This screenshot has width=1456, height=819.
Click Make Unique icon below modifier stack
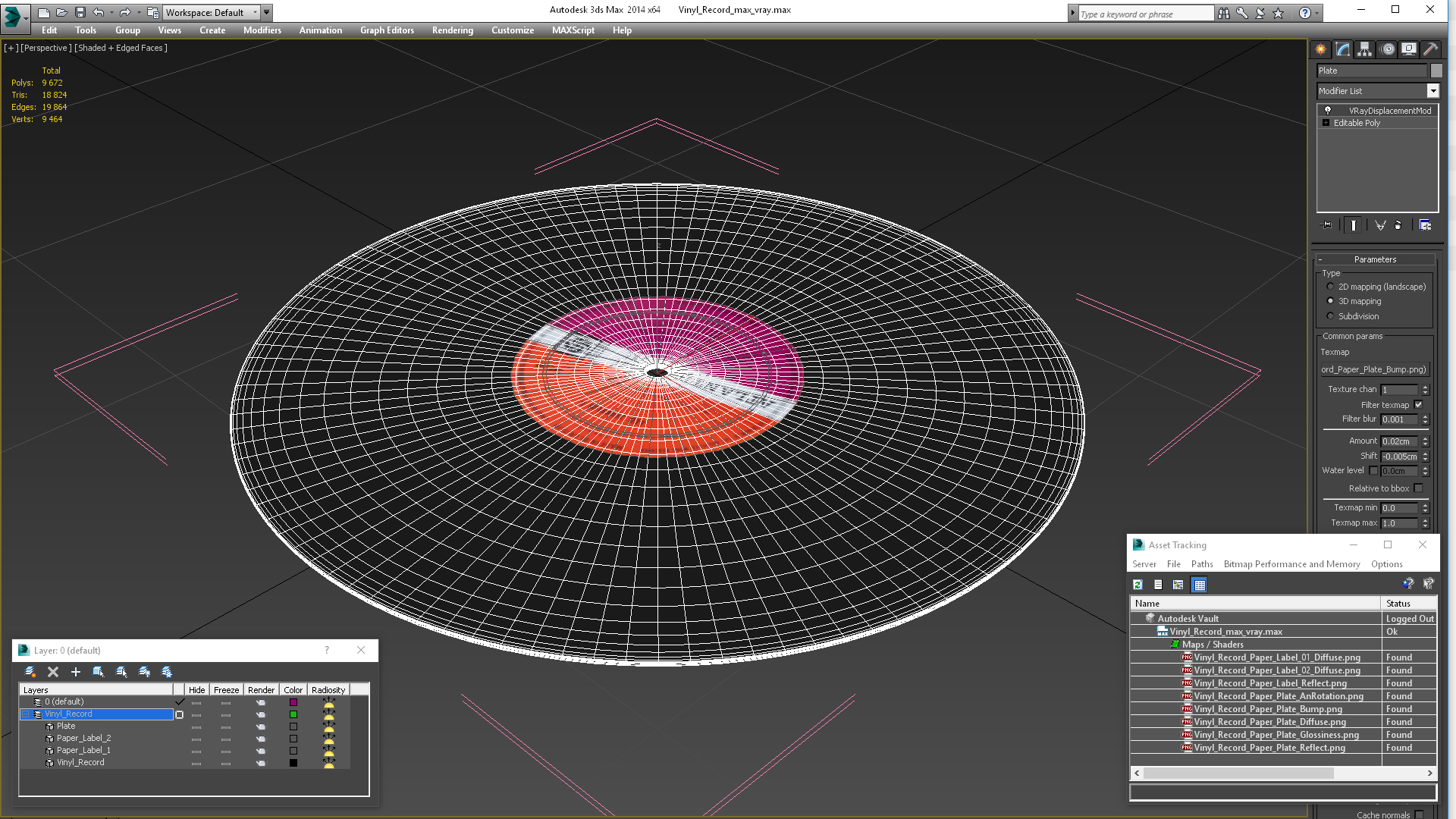[1380, 225]
